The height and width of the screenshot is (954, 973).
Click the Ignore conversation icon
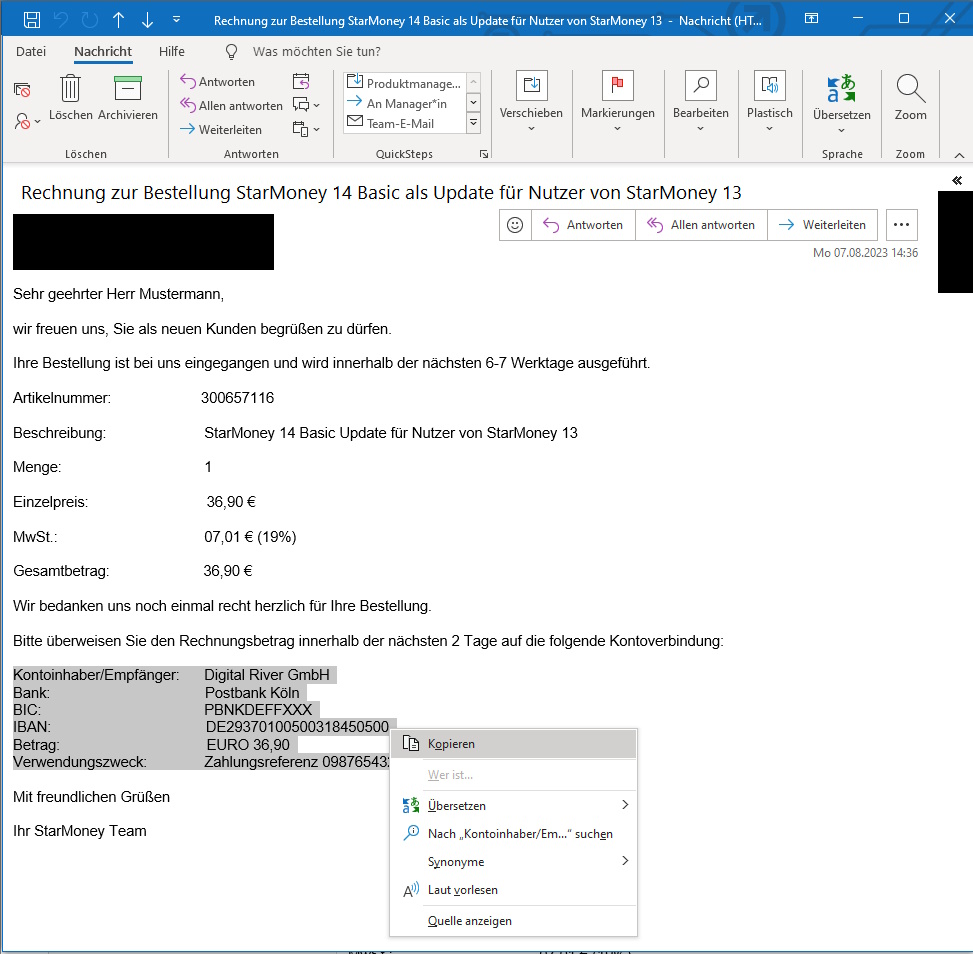click(22, 91)
